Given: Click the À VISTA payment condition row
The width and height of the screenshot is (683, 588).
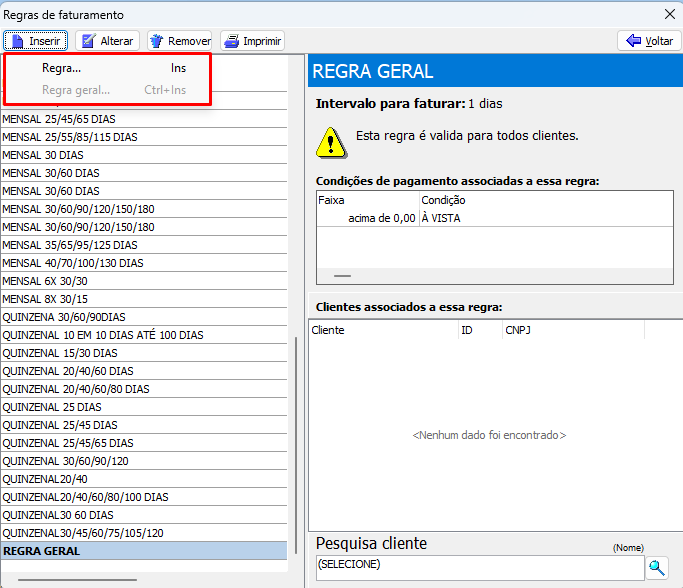Looking at the screenshot, I should pos(440,218).
